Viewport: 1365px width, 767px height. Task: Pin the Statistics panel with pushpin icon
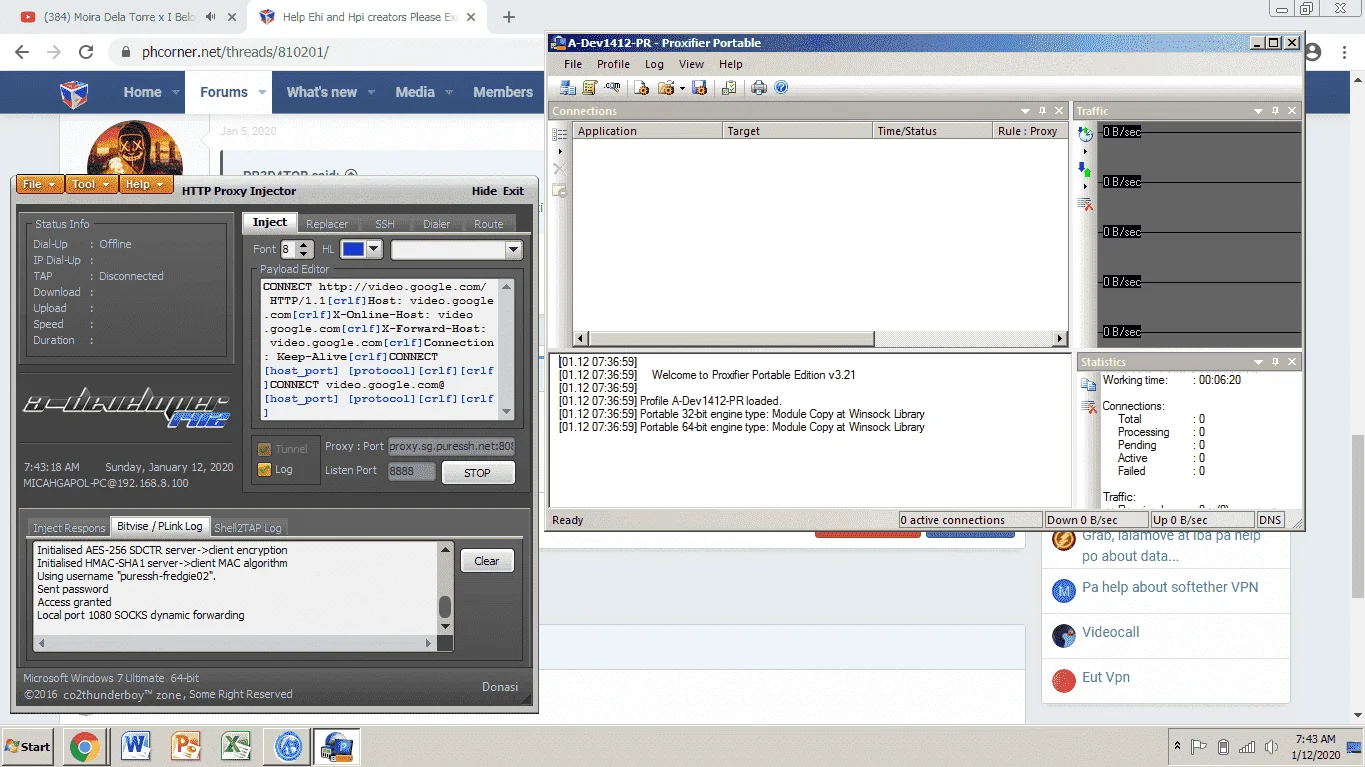[1276, 362]
